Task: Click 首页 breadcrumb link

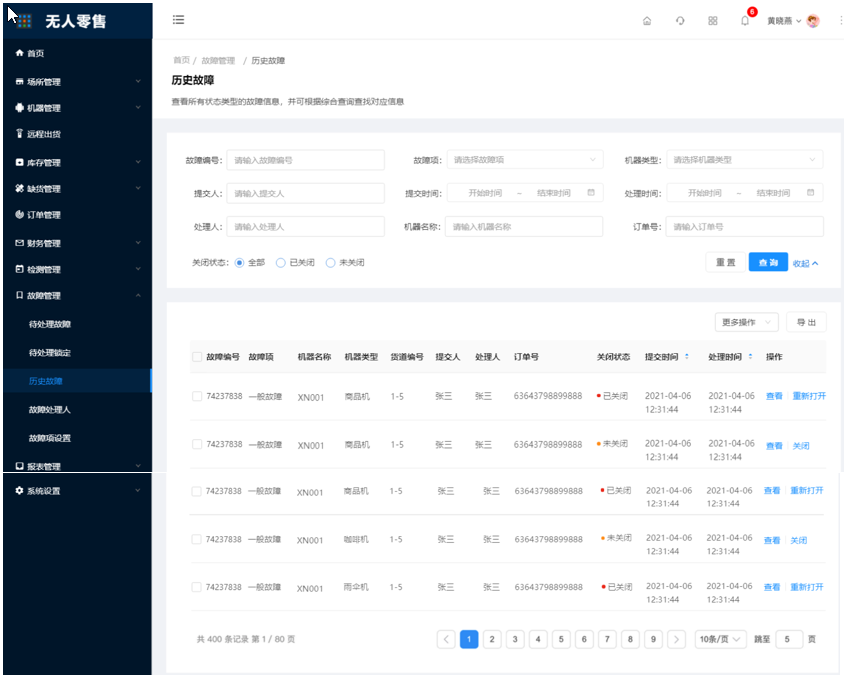Action: point(181,60)
